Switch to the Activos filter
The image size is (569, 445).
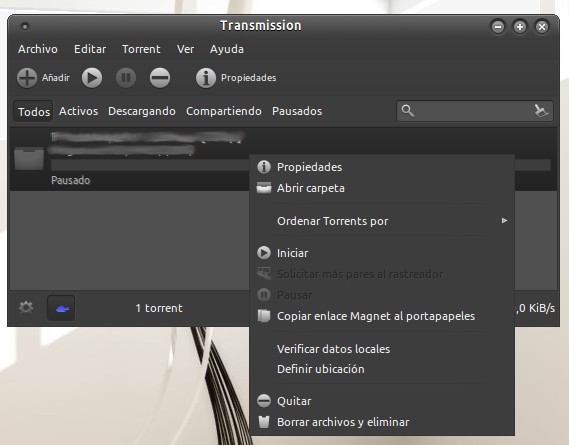[78, 111]
